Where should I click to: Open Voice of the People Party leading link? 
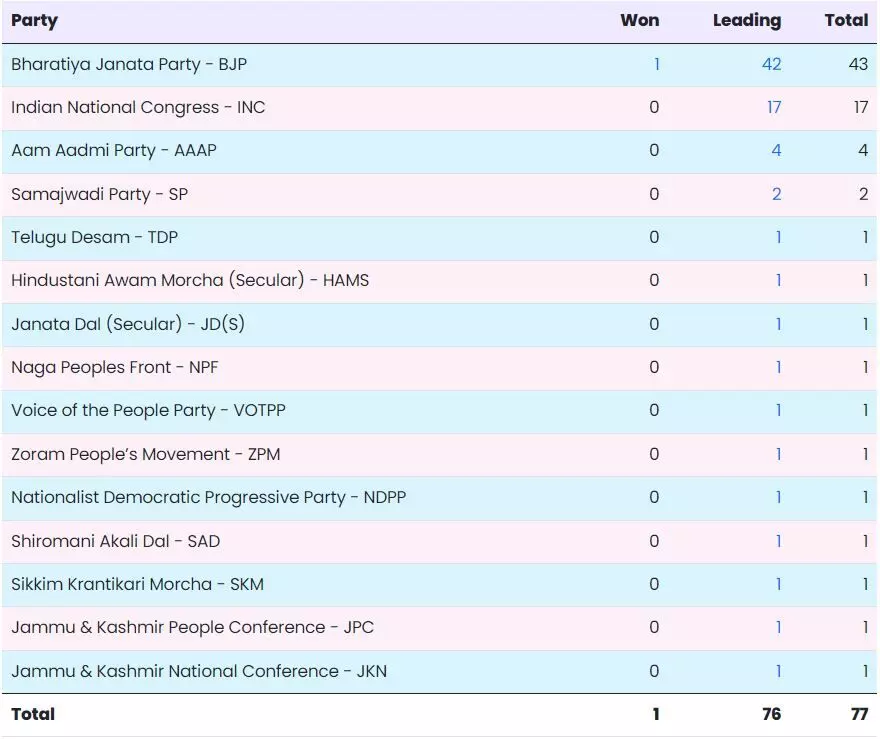click(778, 410)
